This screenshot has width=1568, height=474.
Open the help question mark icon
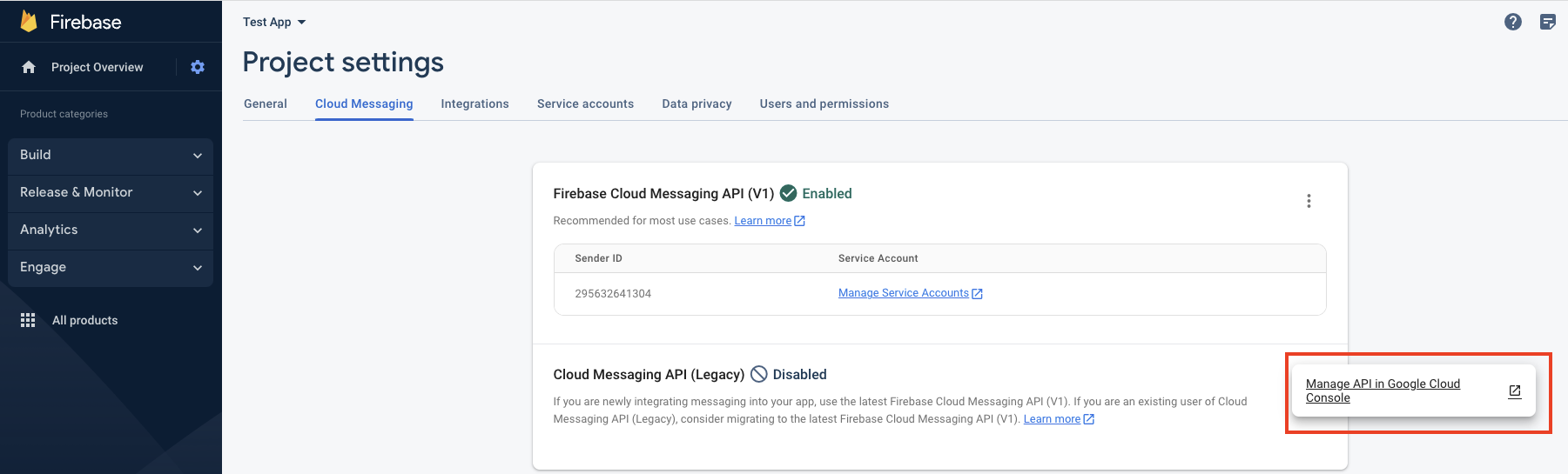pyautogui.click(x=1513, y=22)
